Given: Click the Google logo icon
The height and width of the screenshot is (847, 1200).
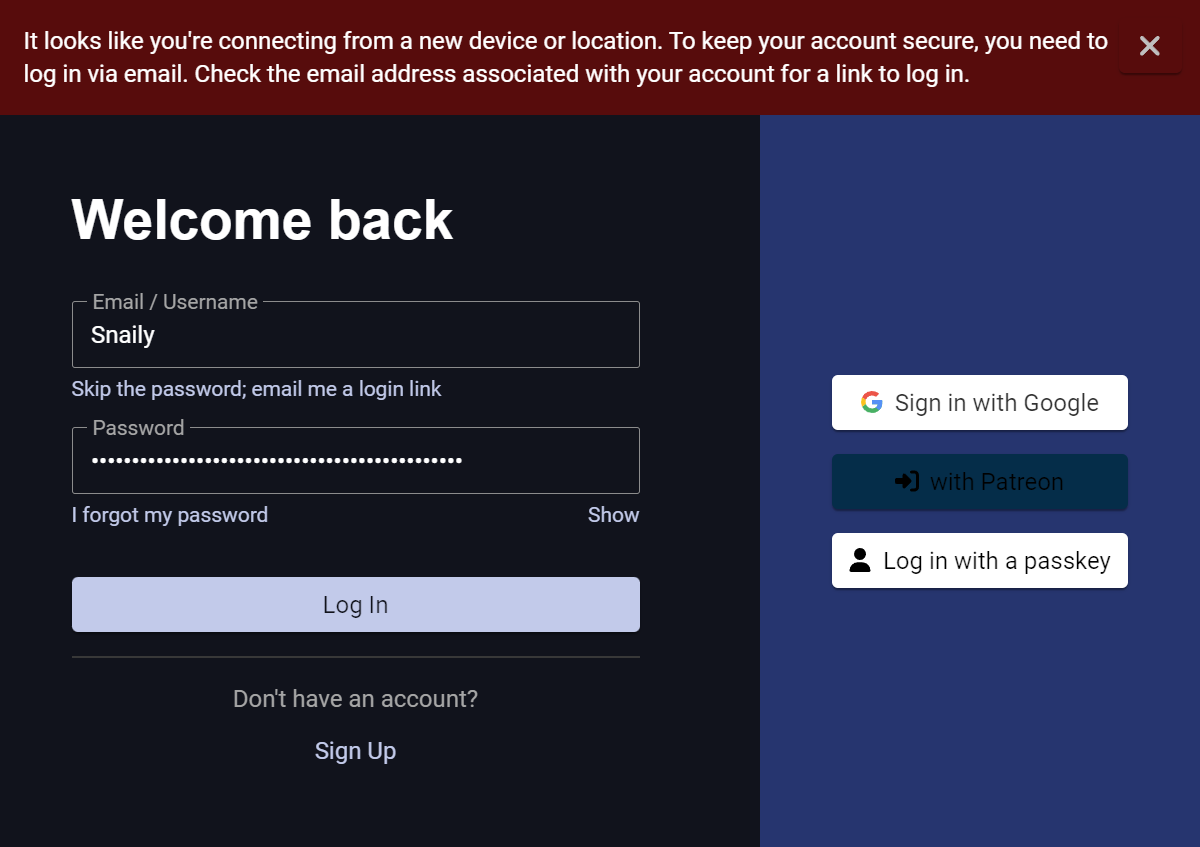Looking at the screenshot, I should coord(872,402).
